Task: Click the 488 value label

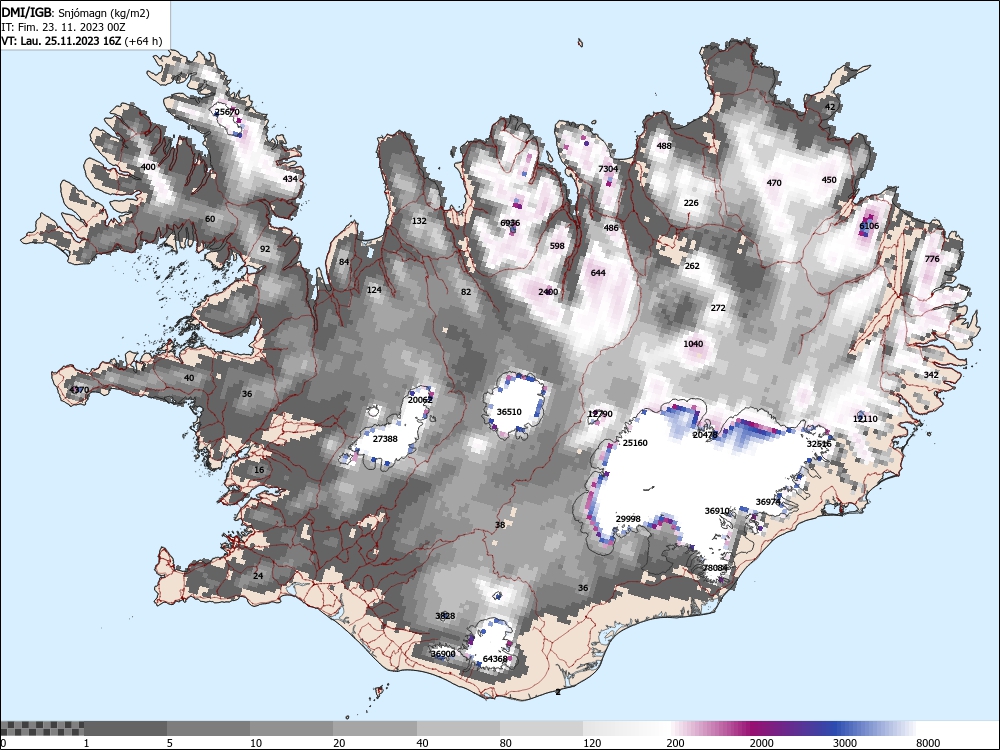Action: point(664,145)
